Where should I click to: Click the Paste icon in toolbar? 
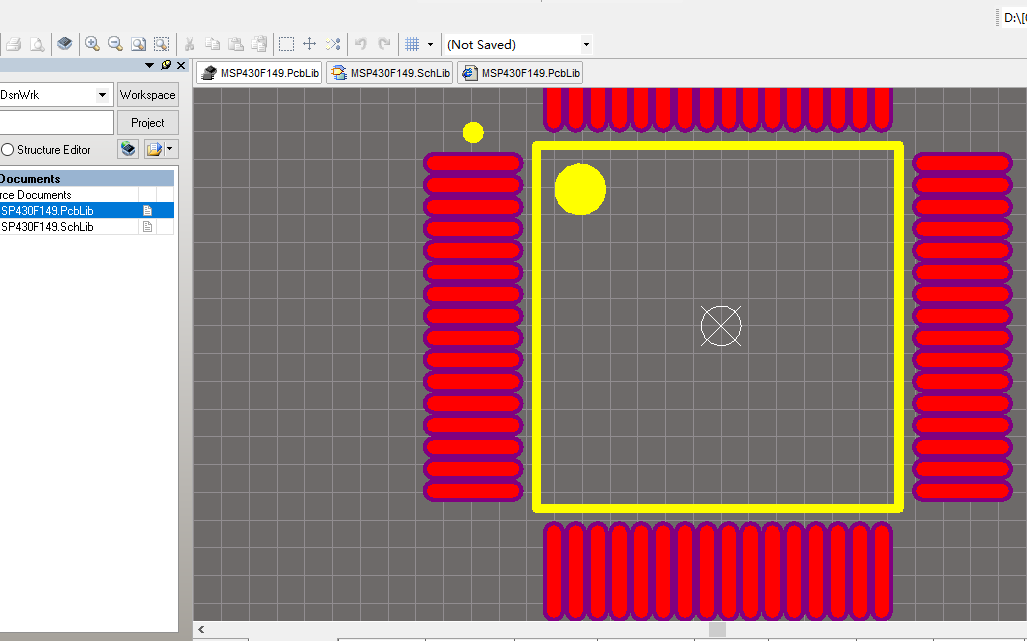click(236, 44)
